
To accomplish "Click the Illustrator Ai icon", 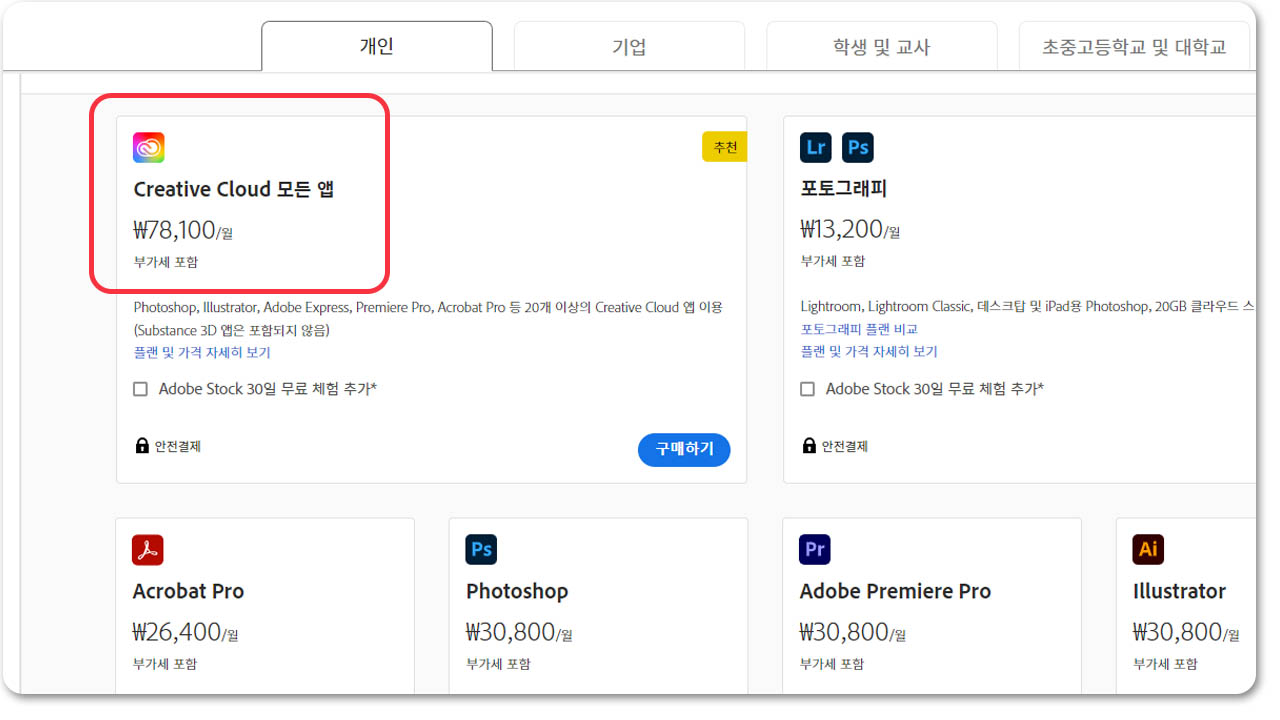I will [1148, 549].
